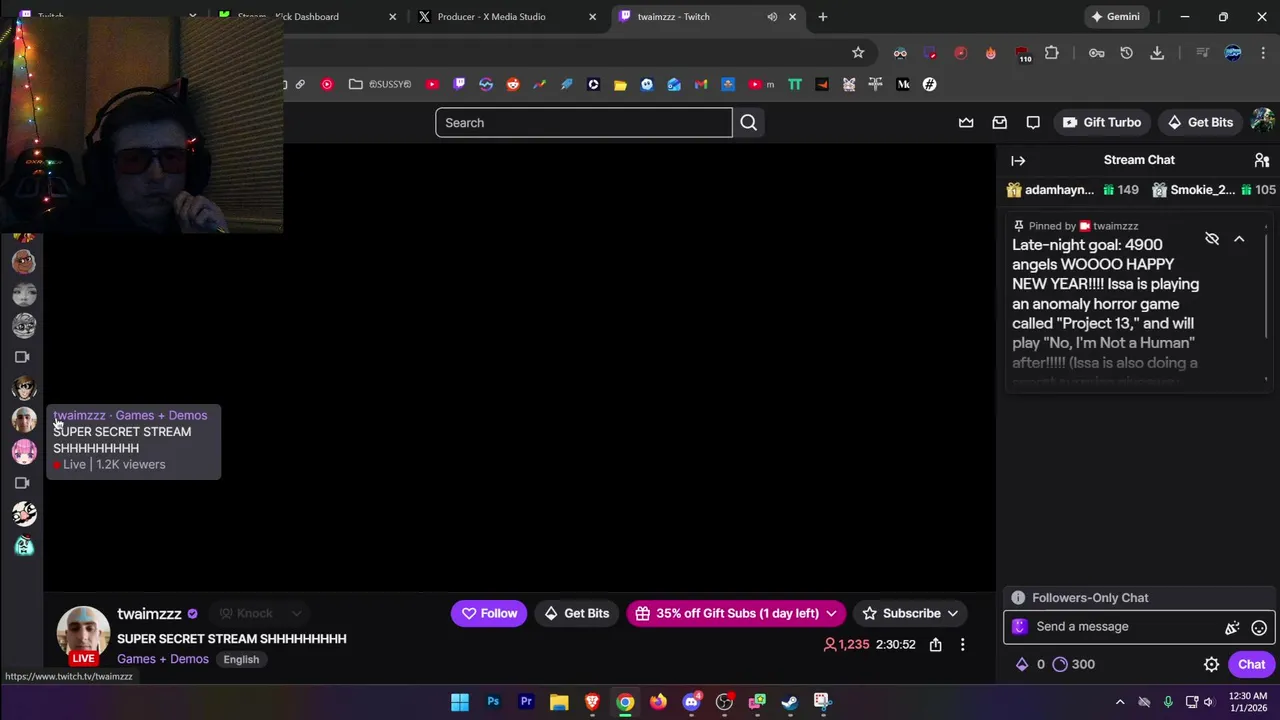Show hidden system tray icons
1280x720 pixels.
[1120, 702]
